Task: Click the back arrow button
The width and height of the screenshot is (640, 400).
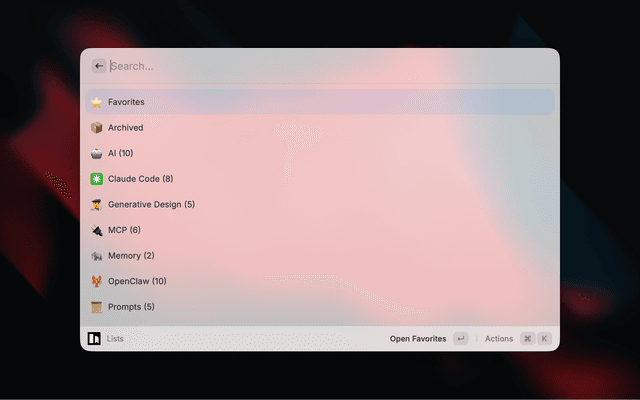Action: [x=99, y=66]
